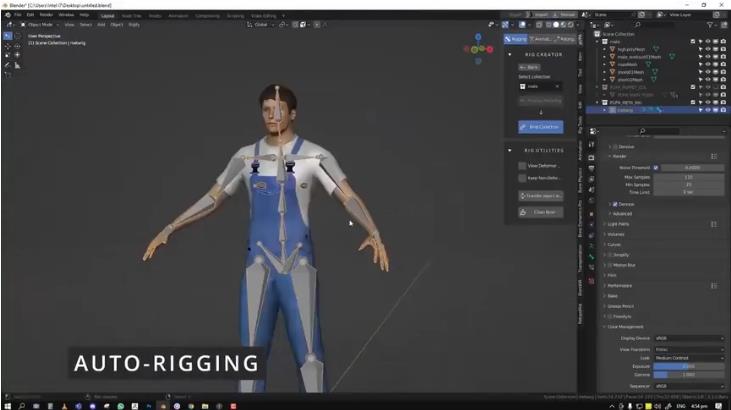Viewport: 731px width, 410px height.
Task: Toggle the View Deformer checkbox
Action: (x=522, y=166)
